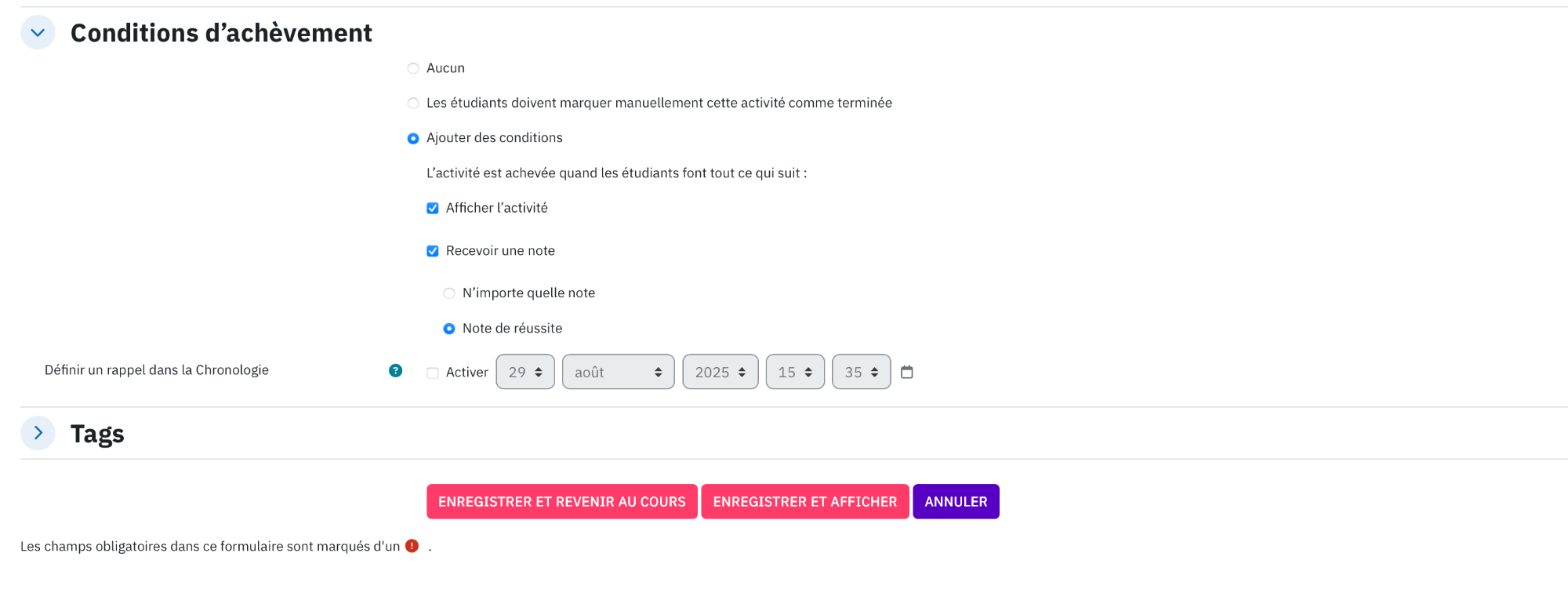Image resolution: width=1568 pixels, height=593 pixels.
Task: Click the red required-field exclamation icon
Action: click(x=412, y=546)
